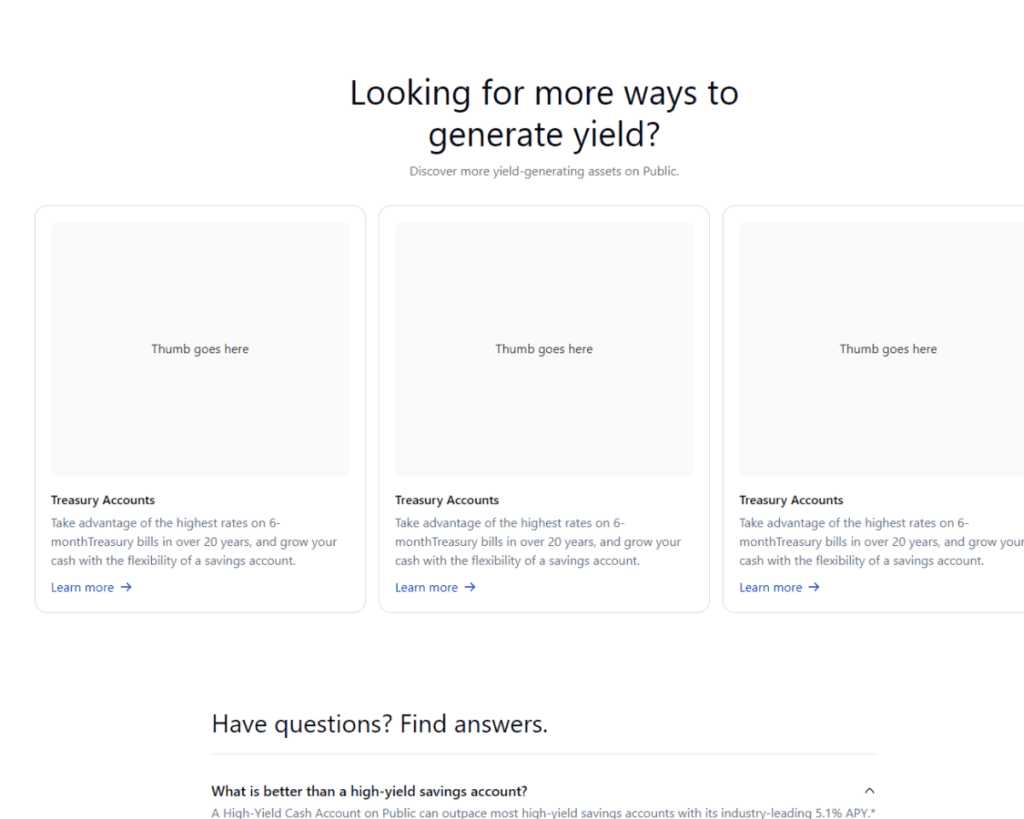Select the second card's 'Treasury Accounts' title
Image resolution: width=1024 pixels, height=819 pixels.
447,500
